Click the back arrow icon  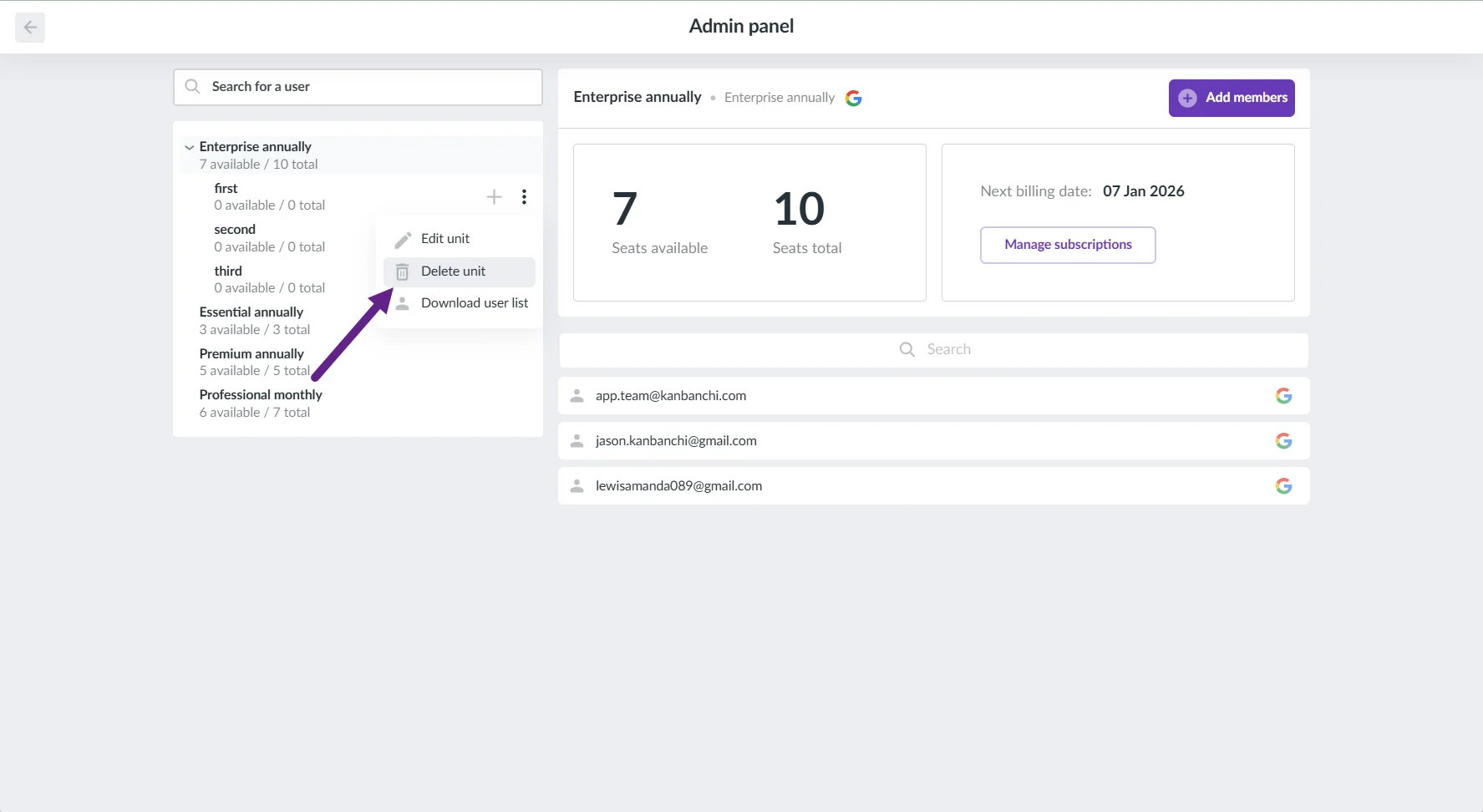pos(30,28)
